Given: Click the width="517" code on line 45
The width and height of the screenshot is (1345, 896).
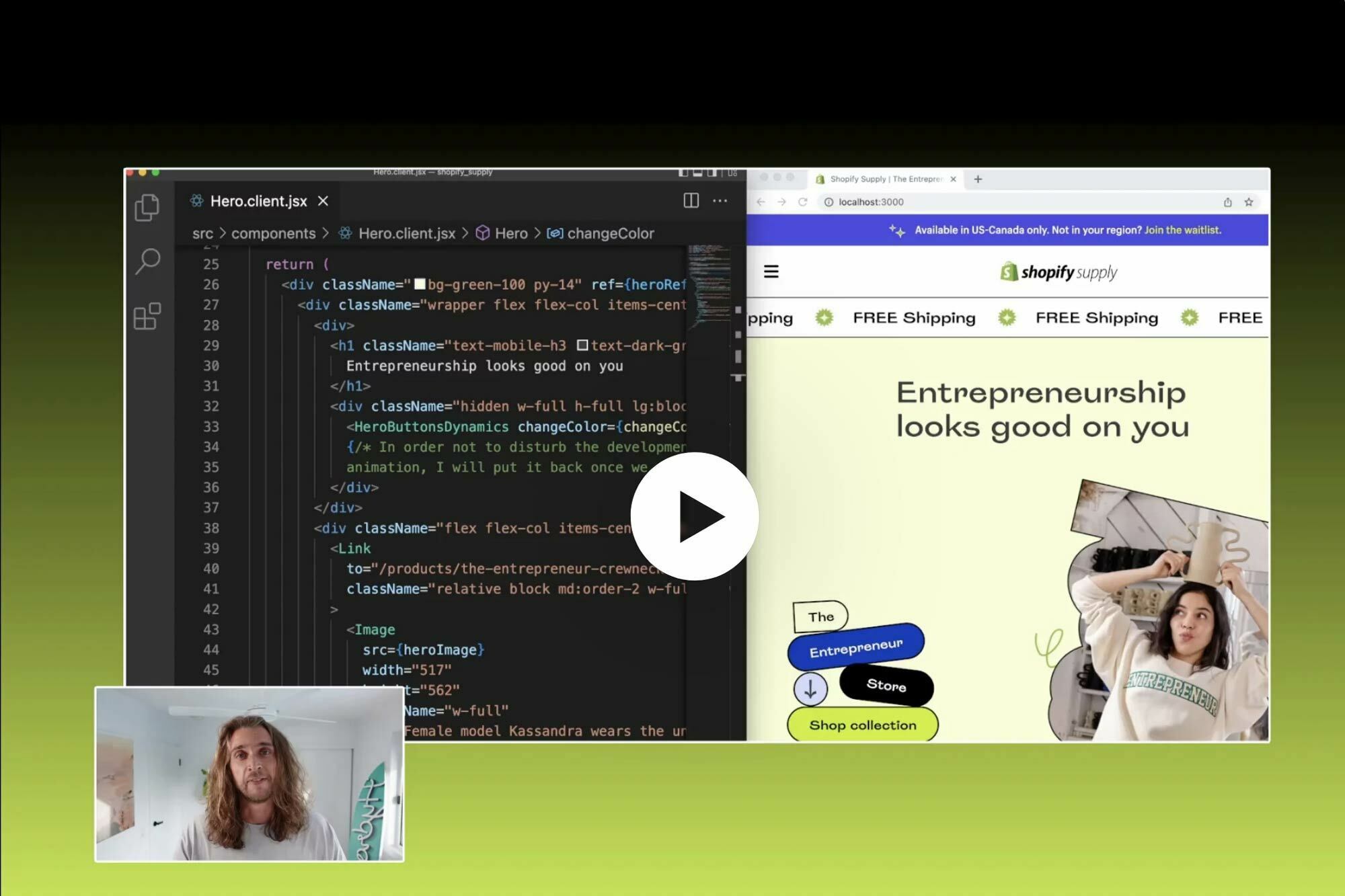Looking at the screenshot, I should tap(407, 670).
